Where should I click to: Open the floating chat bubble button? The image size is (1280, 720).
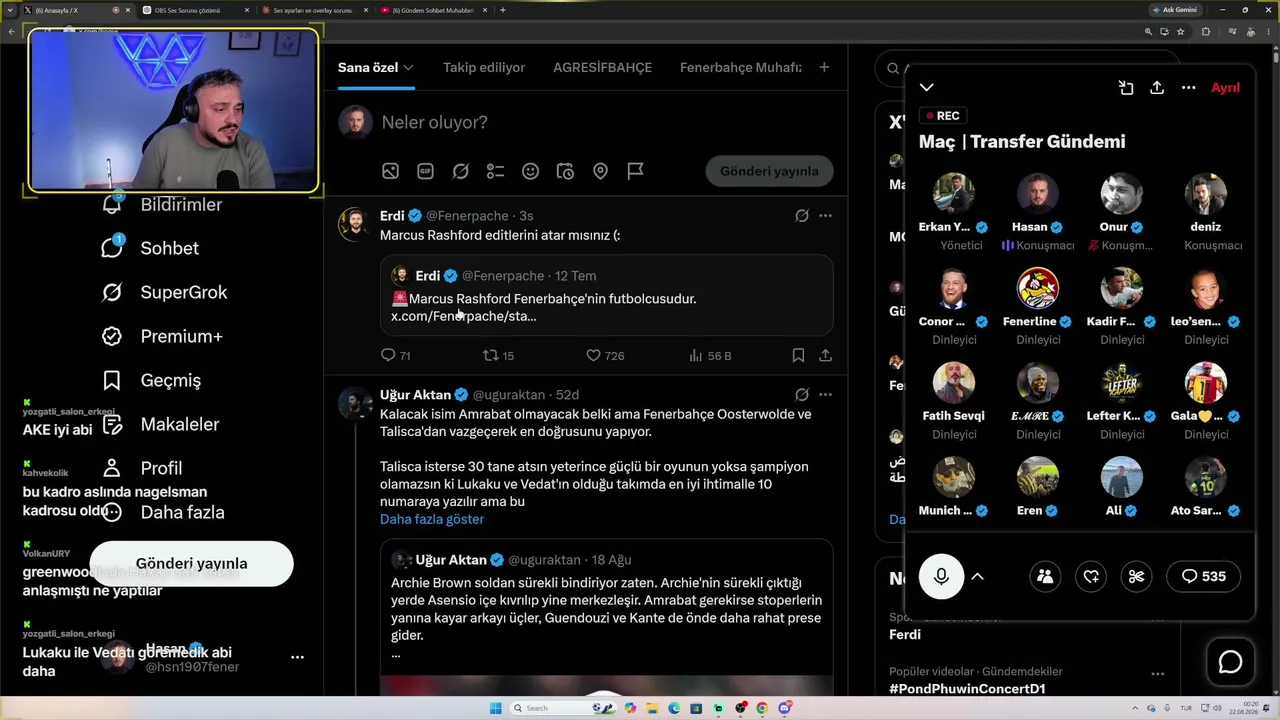pyautogui.click(x=1230, y=662)
